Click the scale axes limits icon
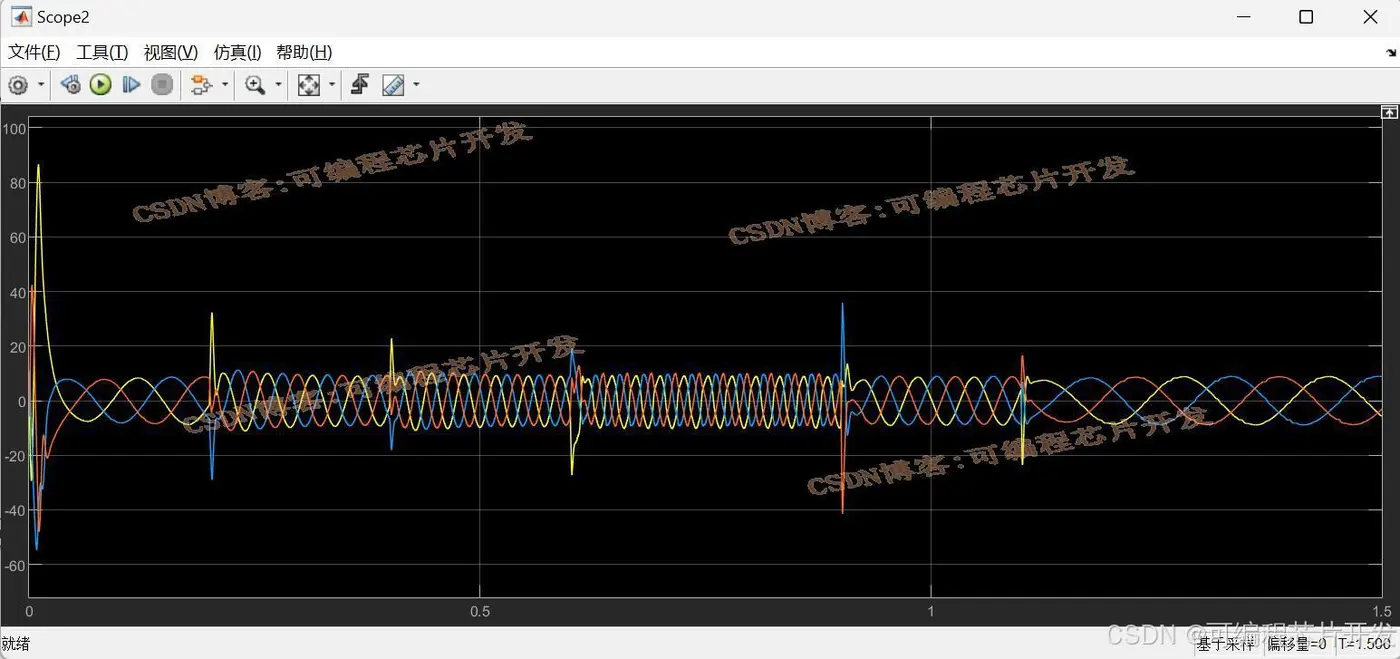The image size is (1400, 659). 309,85
